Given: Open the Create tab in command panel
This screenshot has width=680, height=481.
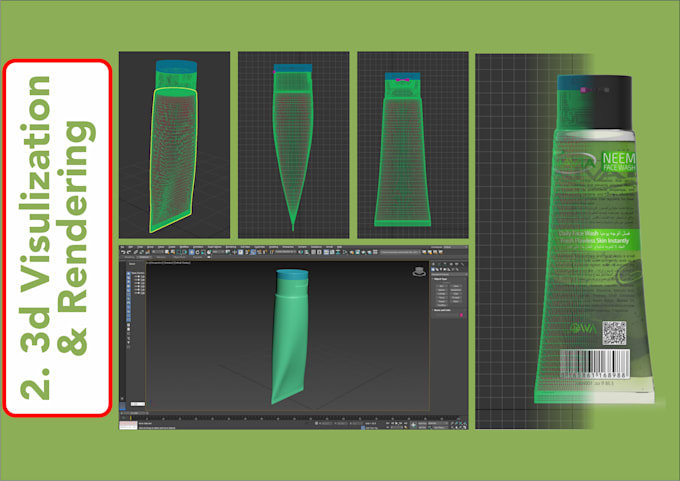Looking at the screenshot, I should (435, 264).
